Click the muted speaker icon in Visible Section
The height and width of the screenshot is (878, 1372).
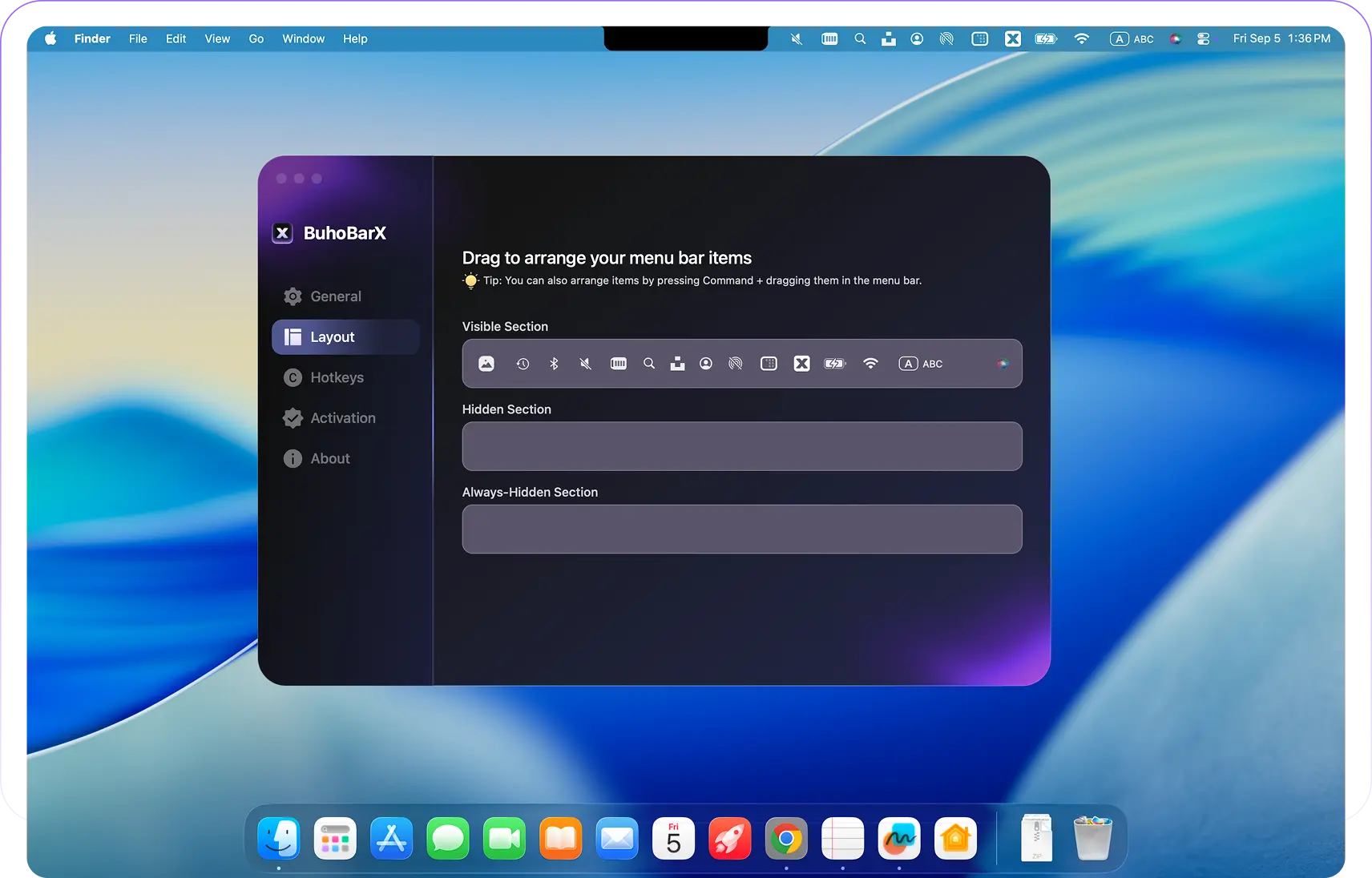click(586, 364)
